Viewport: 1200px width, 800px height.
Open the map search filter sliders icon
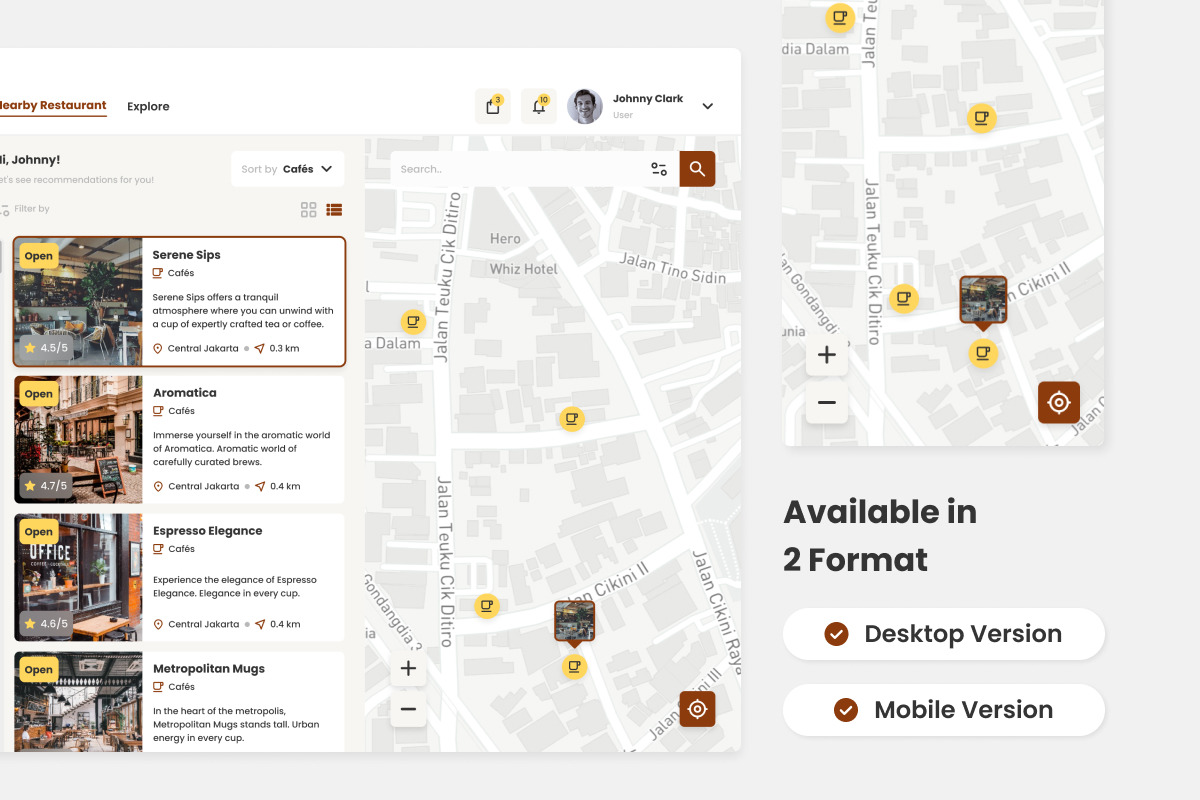click(659, 169)
